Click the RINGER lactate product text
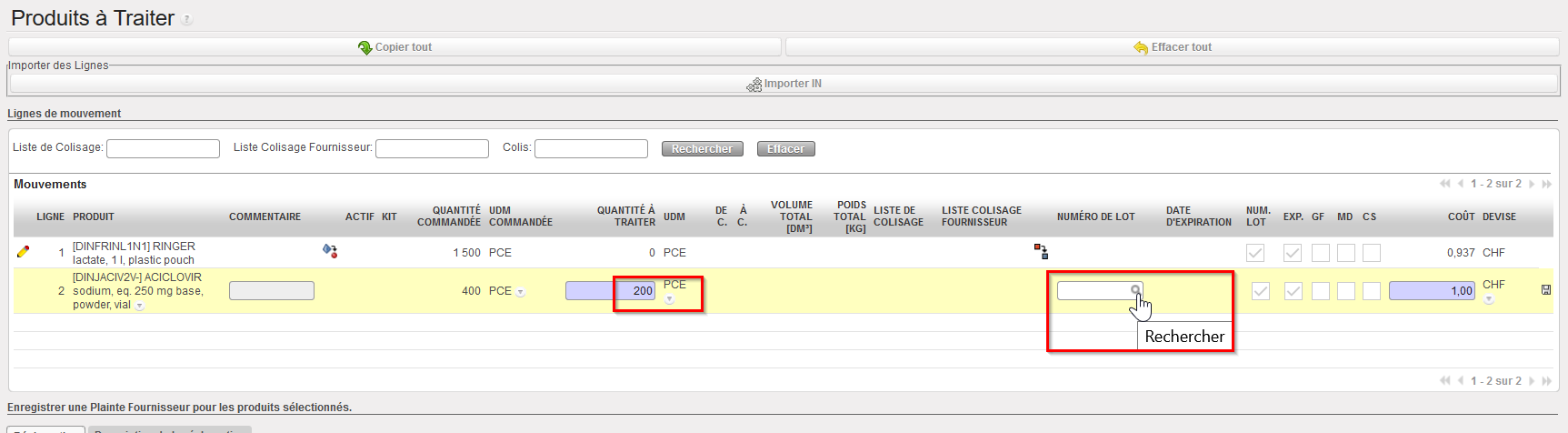The width and height of the screenshot is (1568, 433). pos(134,253)
